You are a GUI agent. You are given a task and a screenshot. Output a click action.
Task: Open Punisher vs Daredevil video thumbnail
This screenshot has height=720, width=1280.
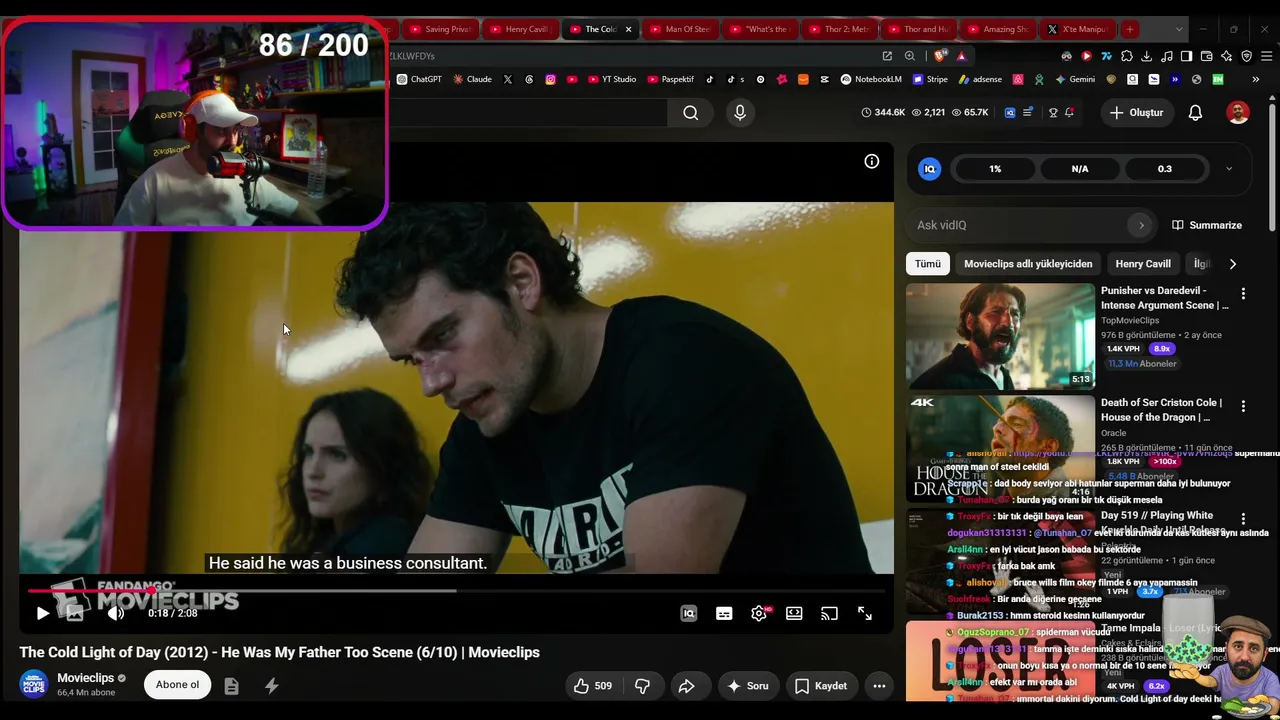tap(1000, 336)
